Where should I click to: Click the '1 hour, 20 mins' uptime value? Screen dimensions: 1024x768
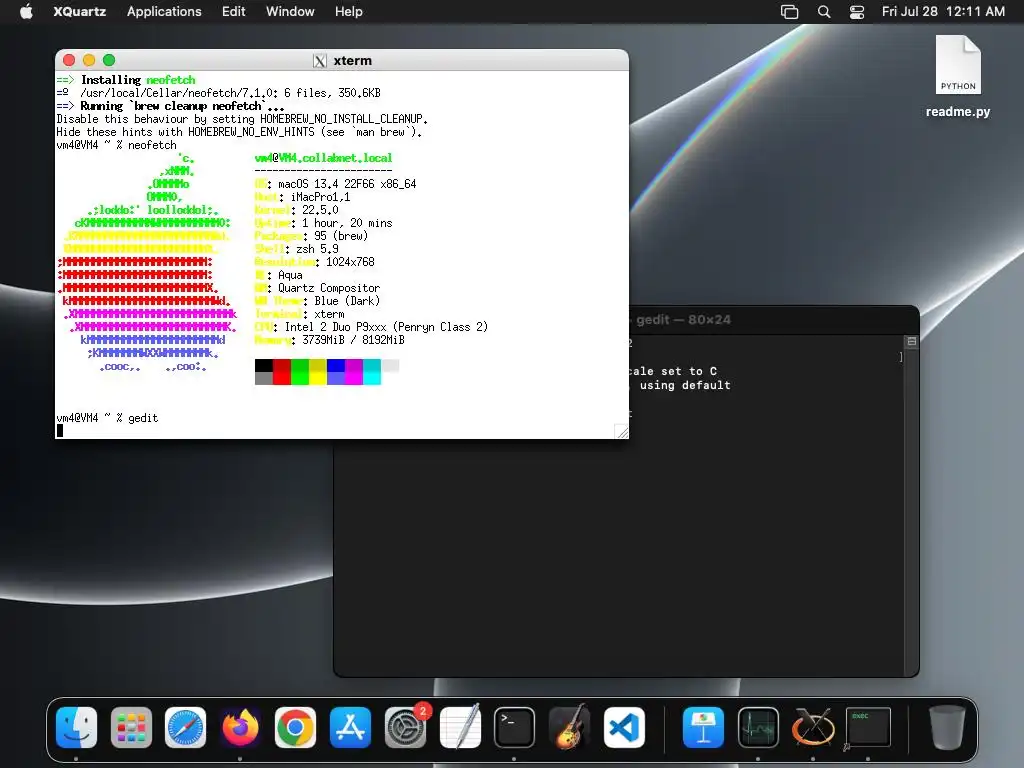[347, 223]
